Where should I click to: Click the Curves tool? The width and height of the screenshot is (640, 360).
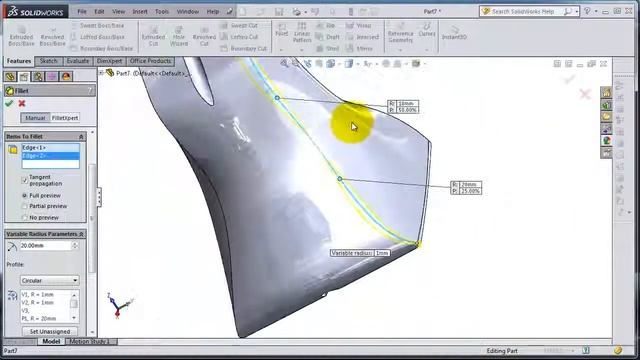(427, 30)
